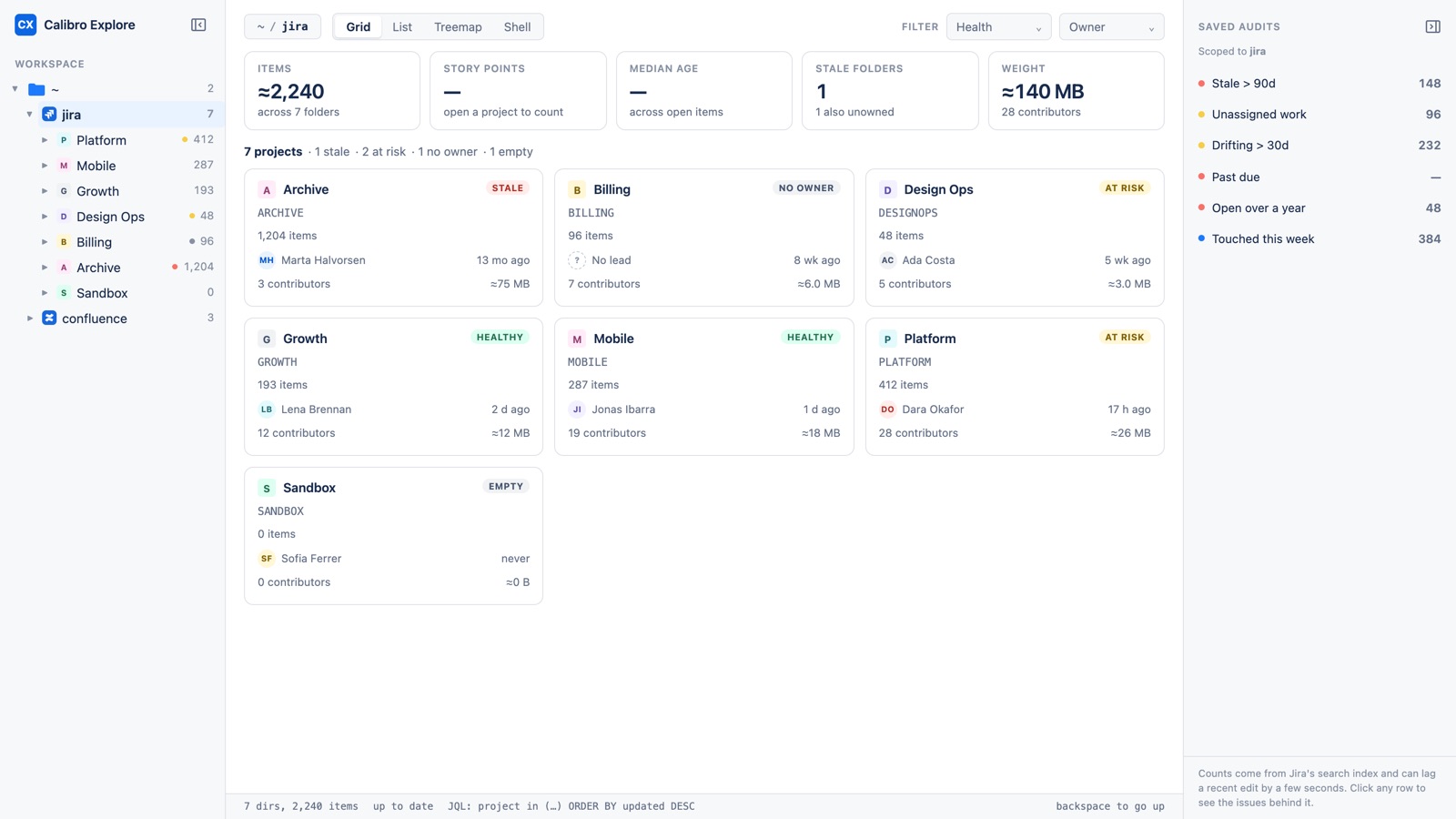The height and width of the screenshot is (819, 1456).
Task: Click the STALE badge on Archive card
Action: pos(508,188)
